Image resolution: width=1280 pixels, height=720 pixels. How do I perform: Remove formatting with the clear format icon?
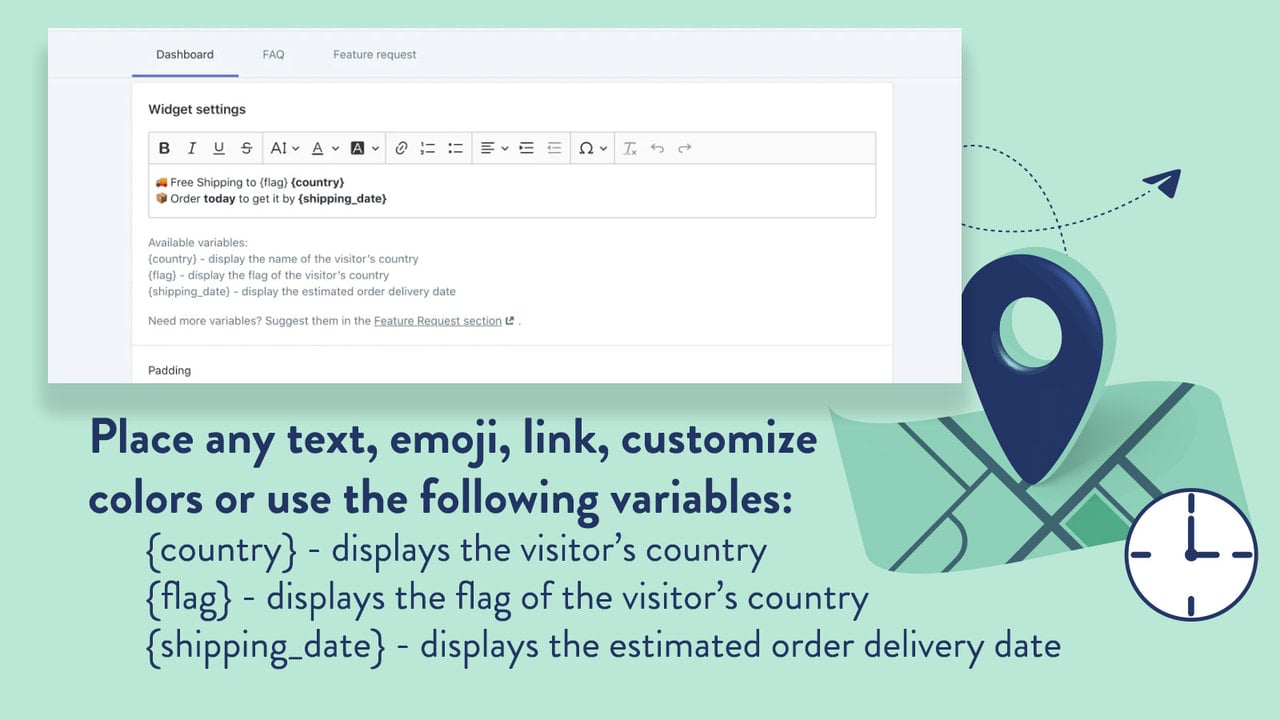pos(630,148)
